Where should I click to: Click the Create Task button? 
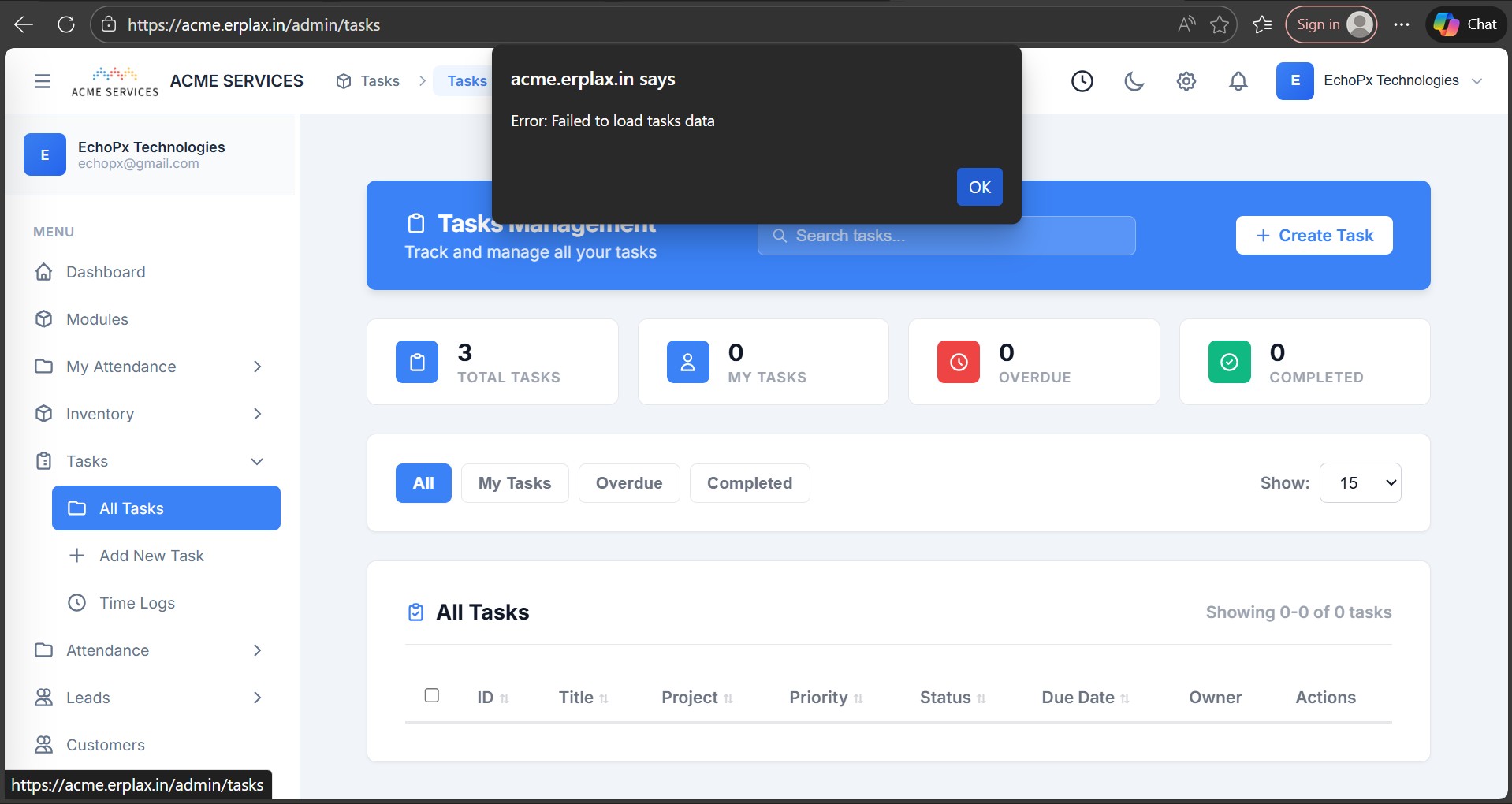pyautogui.click(x=1313, y=236)
